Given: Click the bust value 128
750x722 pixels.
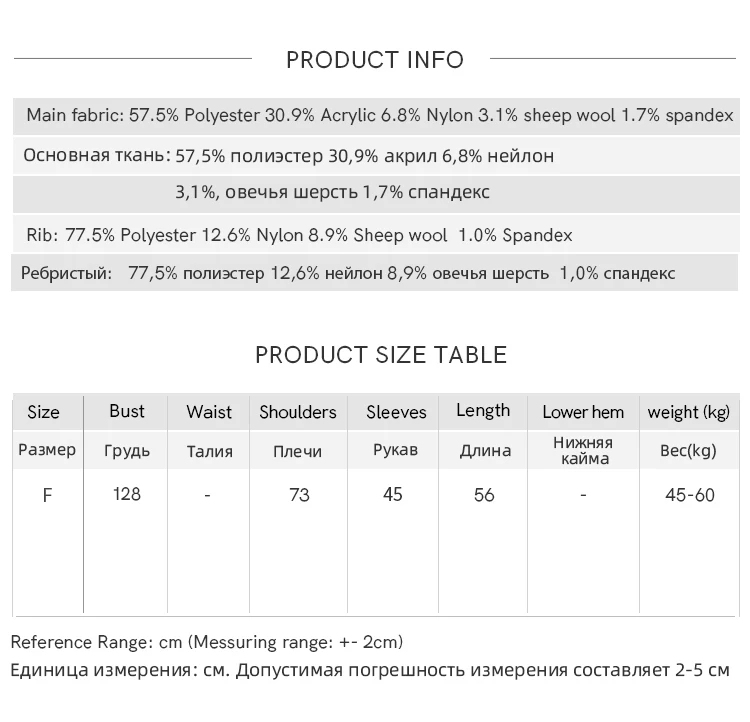Looking at the screenshot, I should tap(127, 494).
